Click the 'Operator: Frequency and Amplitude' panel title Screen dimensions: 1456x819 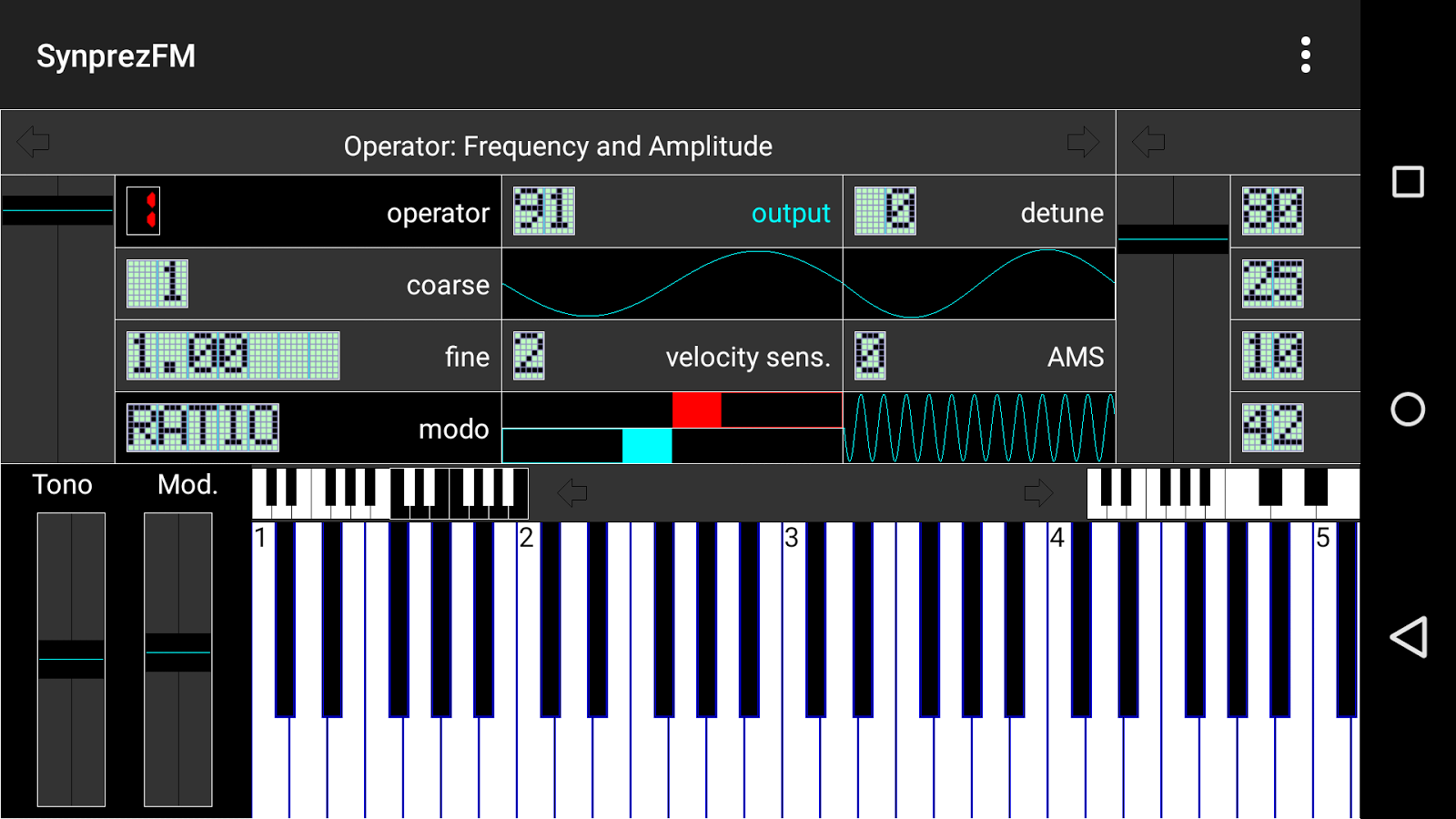tap(558, 147)
